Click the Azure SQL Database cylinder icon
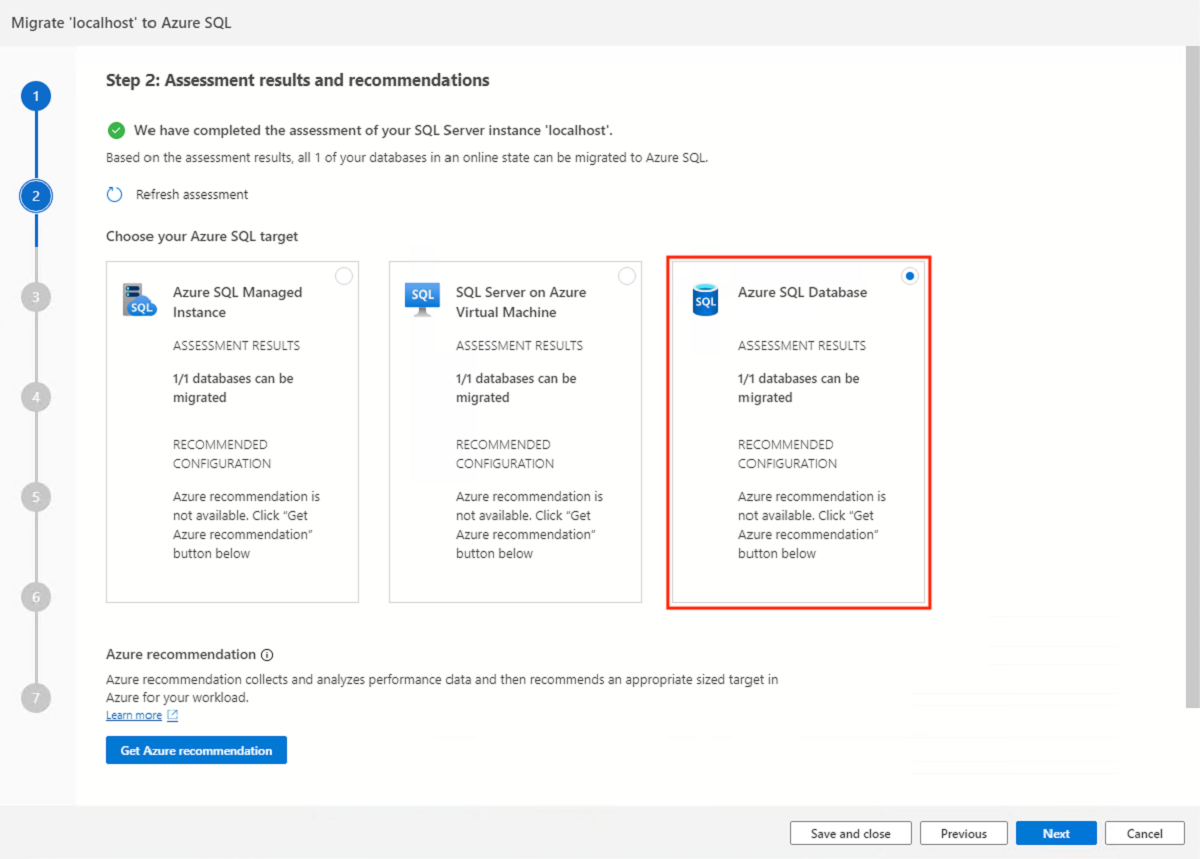This screenshot has width=1200, height=859. click(x=705, y=299)
